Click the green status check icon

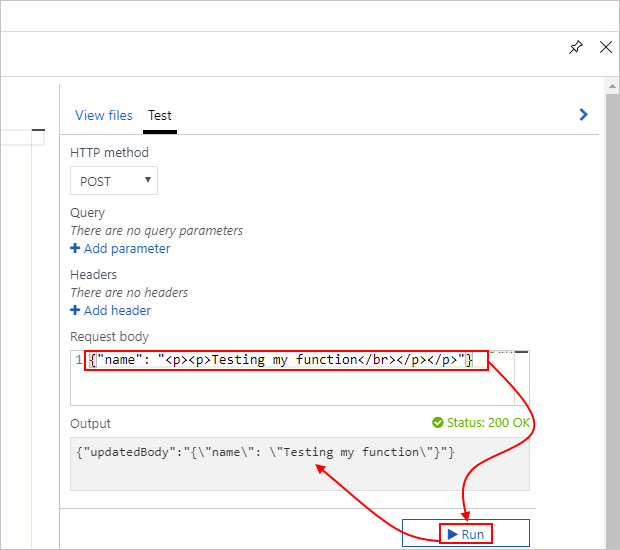437,423
